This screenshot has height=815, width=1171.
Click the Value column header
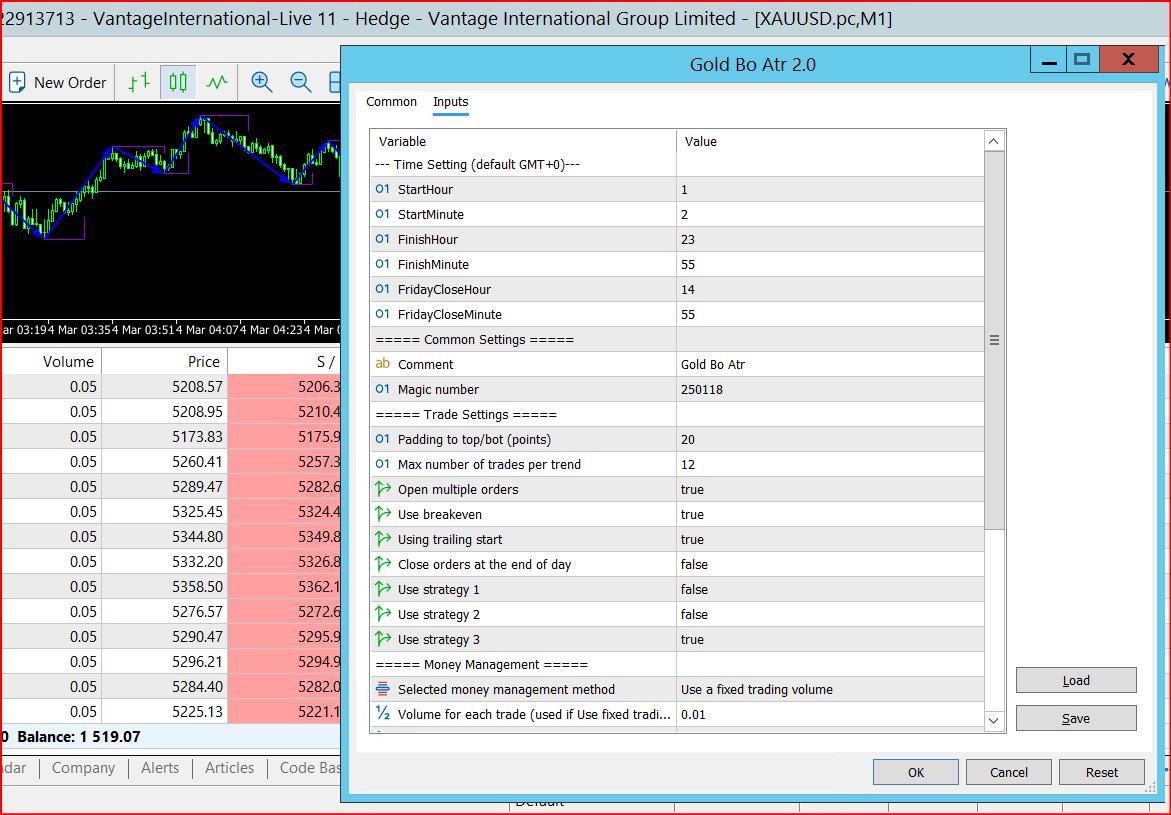[x=830, y=141]
